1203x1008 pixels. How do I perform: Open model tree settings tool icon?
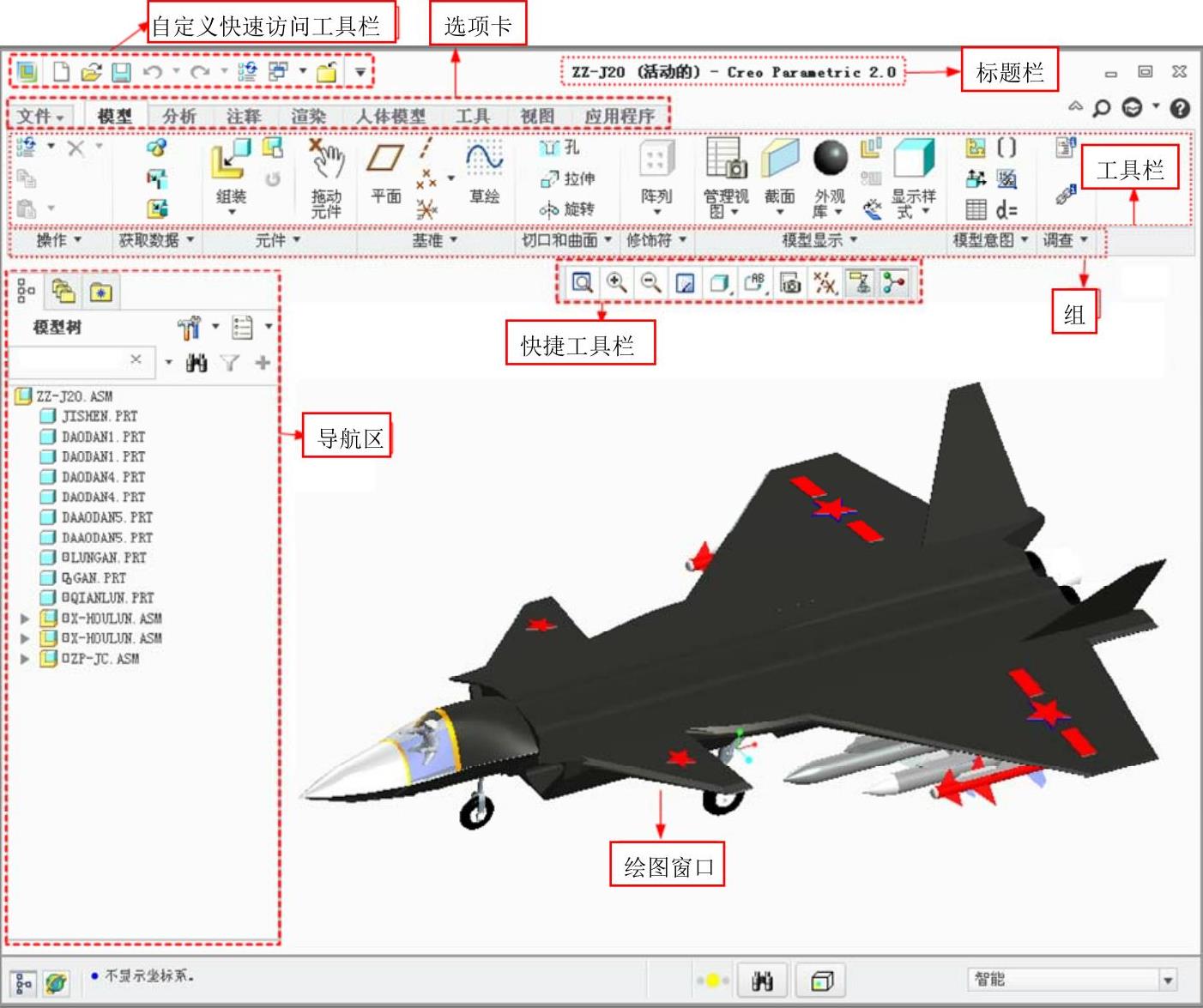pos(189,328)
